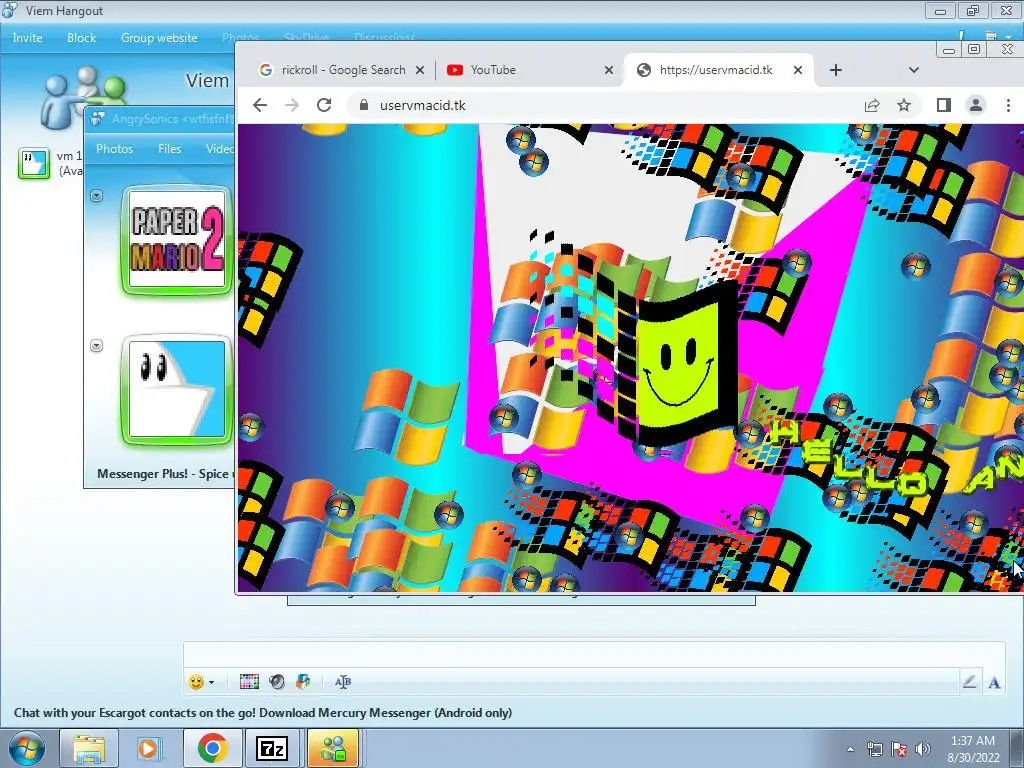This screenshot has height=768, width=1024.
Task: Click the volume speaker tray icon
Action: pyautogui.click(x=922, y=749)
